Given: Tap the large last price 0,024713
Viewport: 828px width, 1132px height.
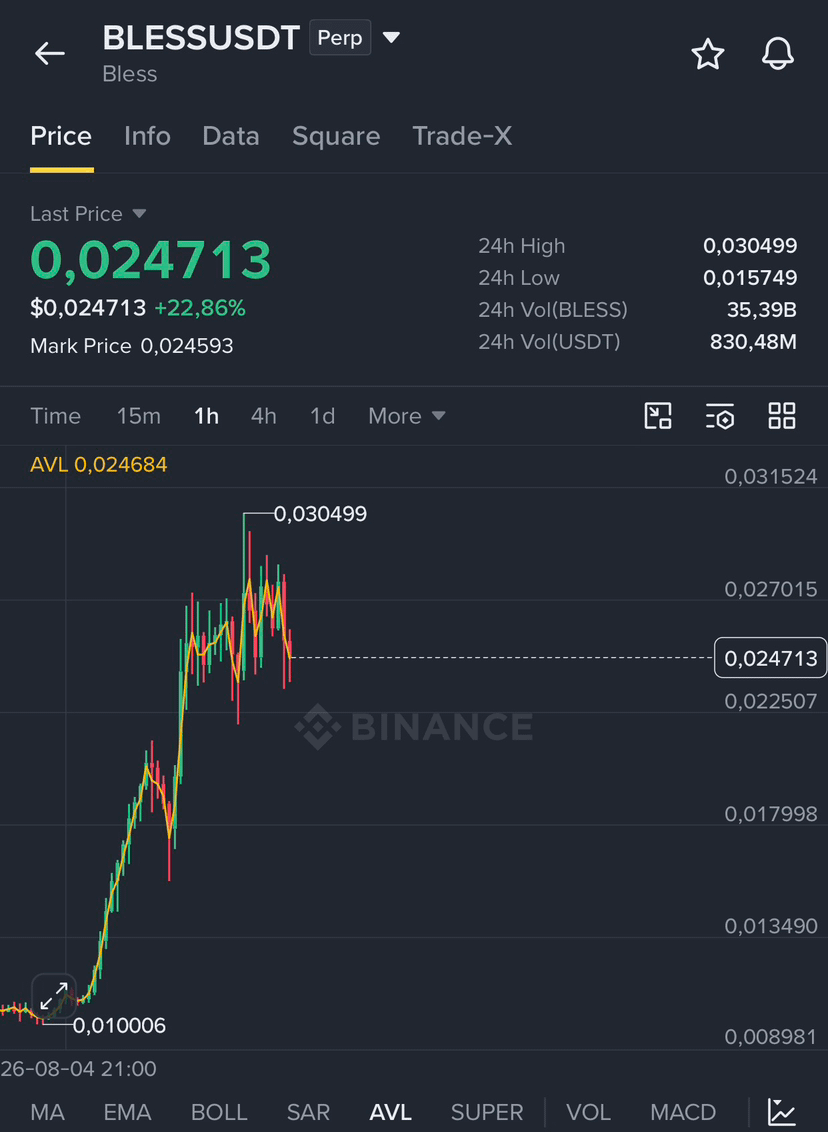Looking at the screenshot, I should (x=151, y=259).
